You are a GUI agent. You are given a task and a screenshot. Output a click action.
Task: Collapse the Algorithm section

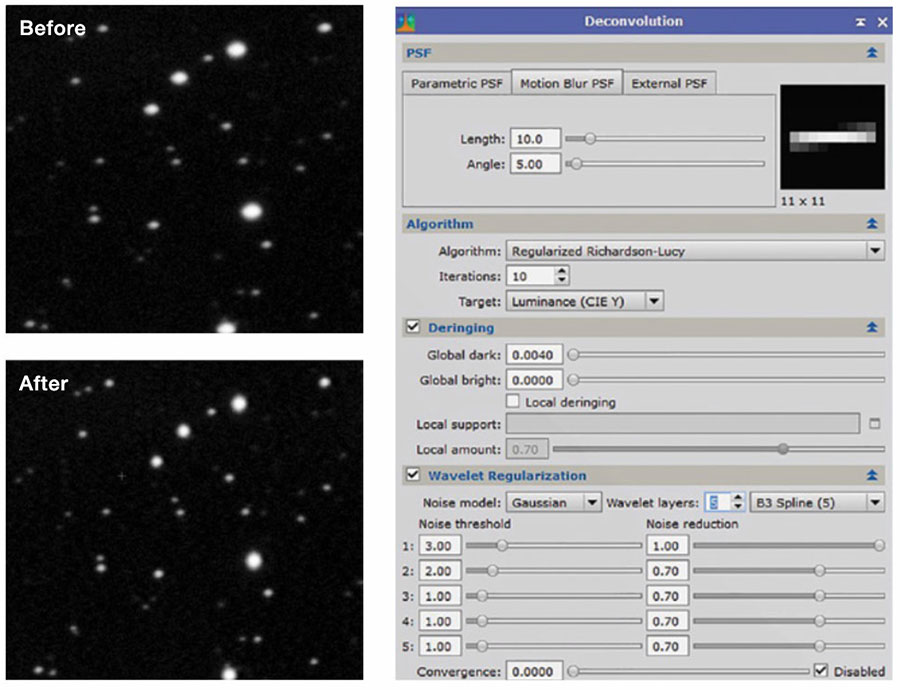tap(873, 225)
